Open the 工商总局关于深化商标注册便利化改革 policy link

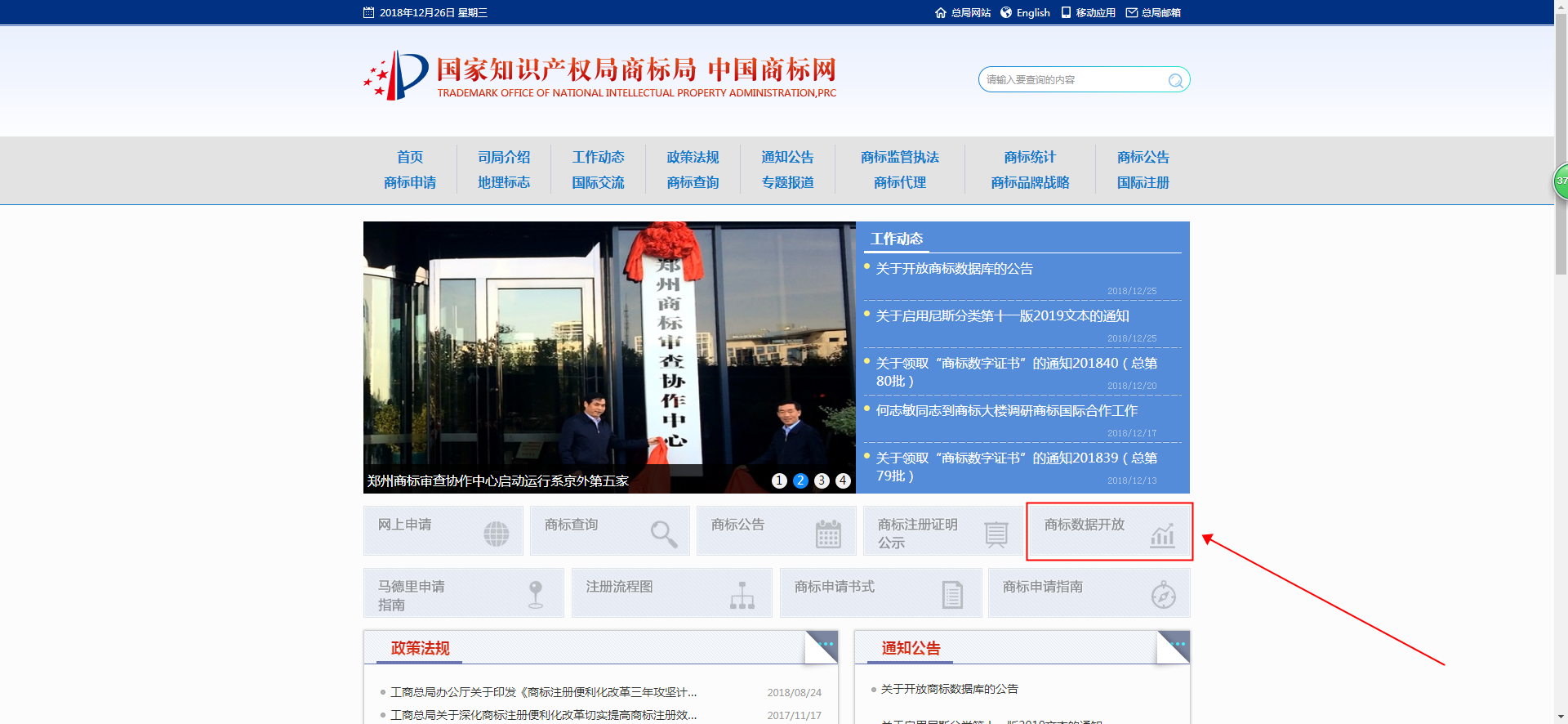pos(543,715)
